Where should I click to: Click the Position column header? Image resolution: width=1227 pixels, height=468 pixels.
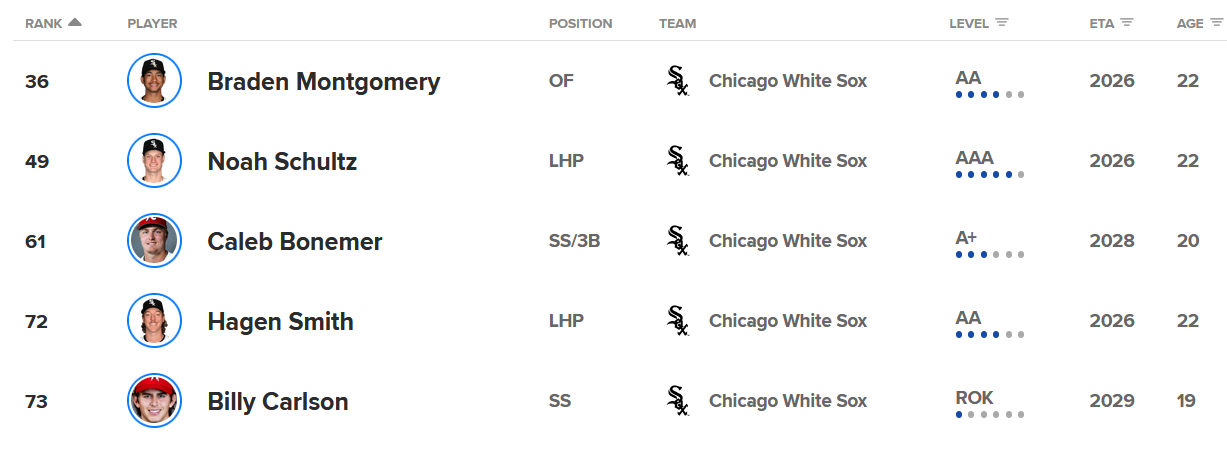pyautogui.click(x=580, y=23)
